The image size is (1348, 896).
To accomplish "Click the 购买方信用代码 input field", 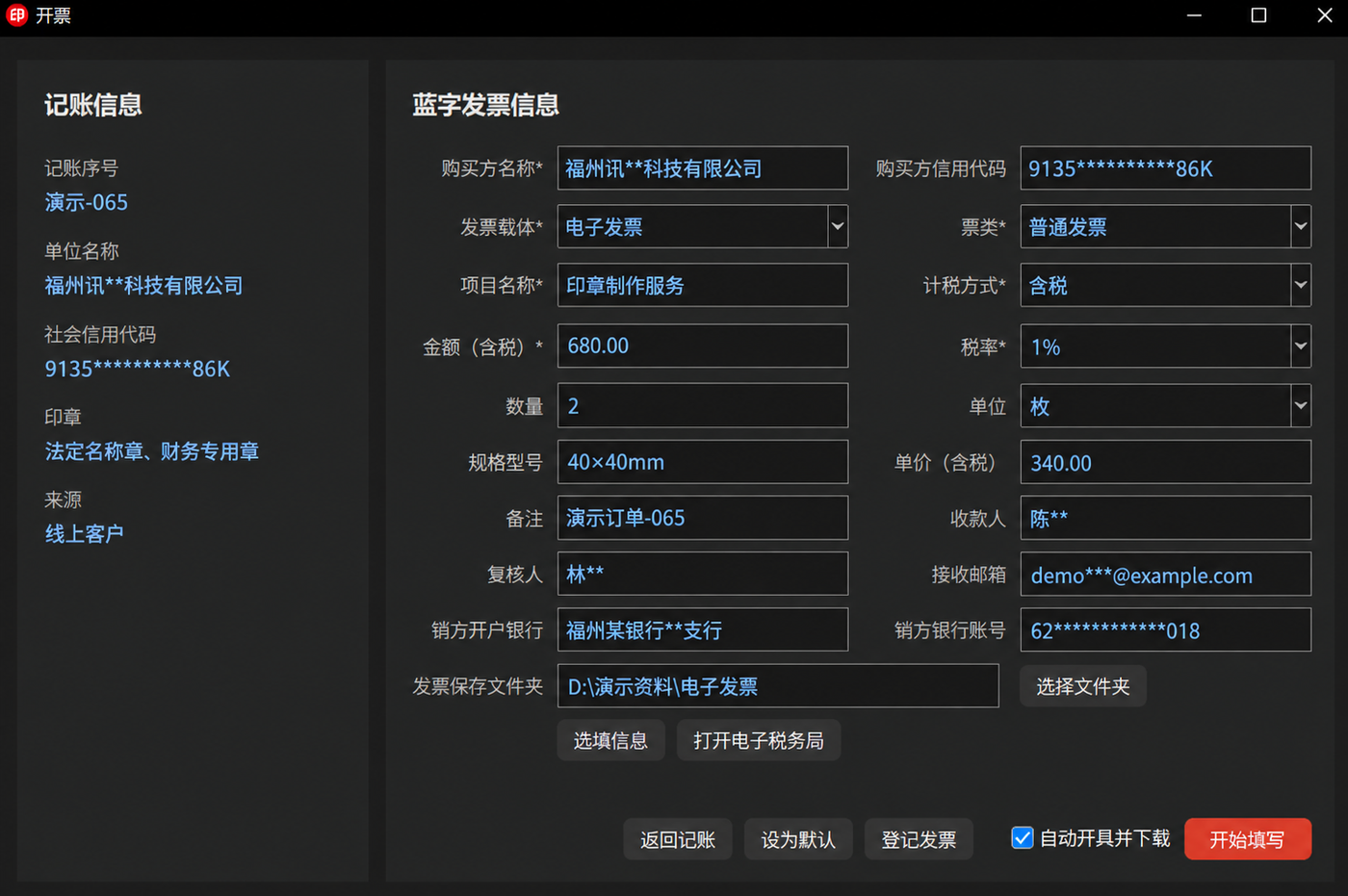I will (x=1166, y=168).
